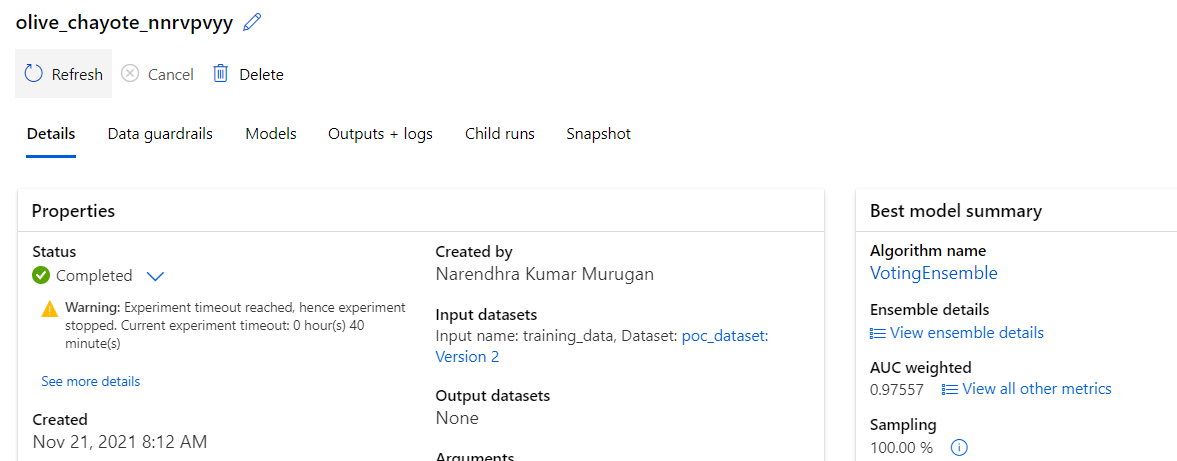Open the Data guardrails tab
1177x461 pixels.
coord(160,134)
